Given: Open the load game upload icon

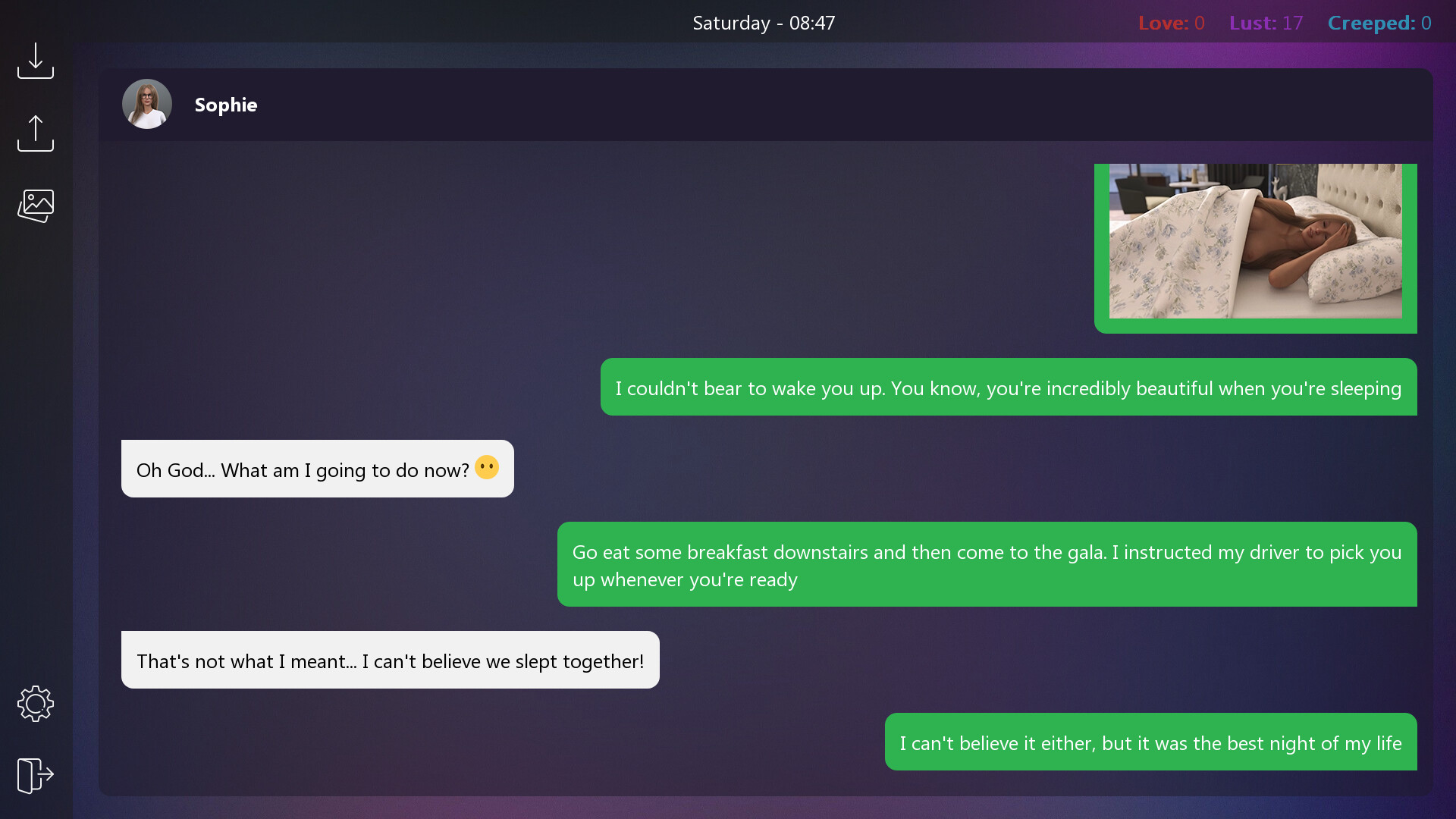Looking at the screenshot, I should tap(36, 133).
